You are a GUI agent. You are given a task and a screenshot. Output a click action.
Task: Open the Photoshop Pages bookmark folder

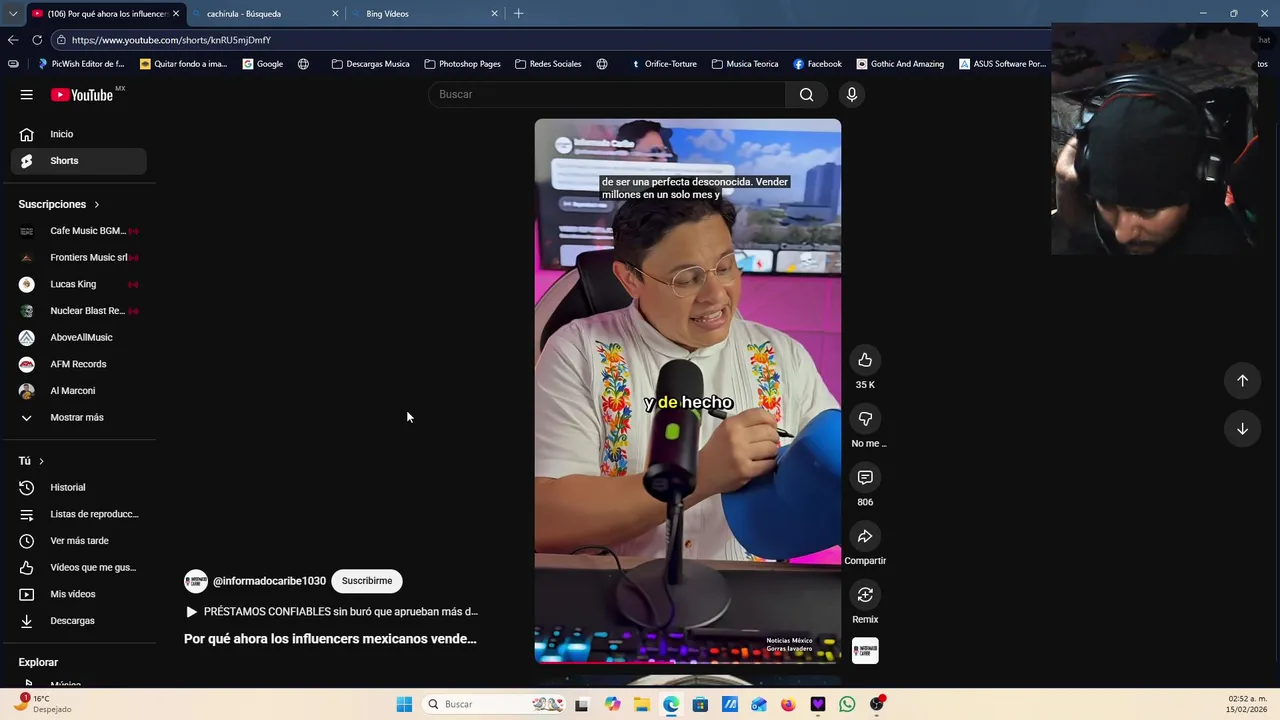click(463, 64)
